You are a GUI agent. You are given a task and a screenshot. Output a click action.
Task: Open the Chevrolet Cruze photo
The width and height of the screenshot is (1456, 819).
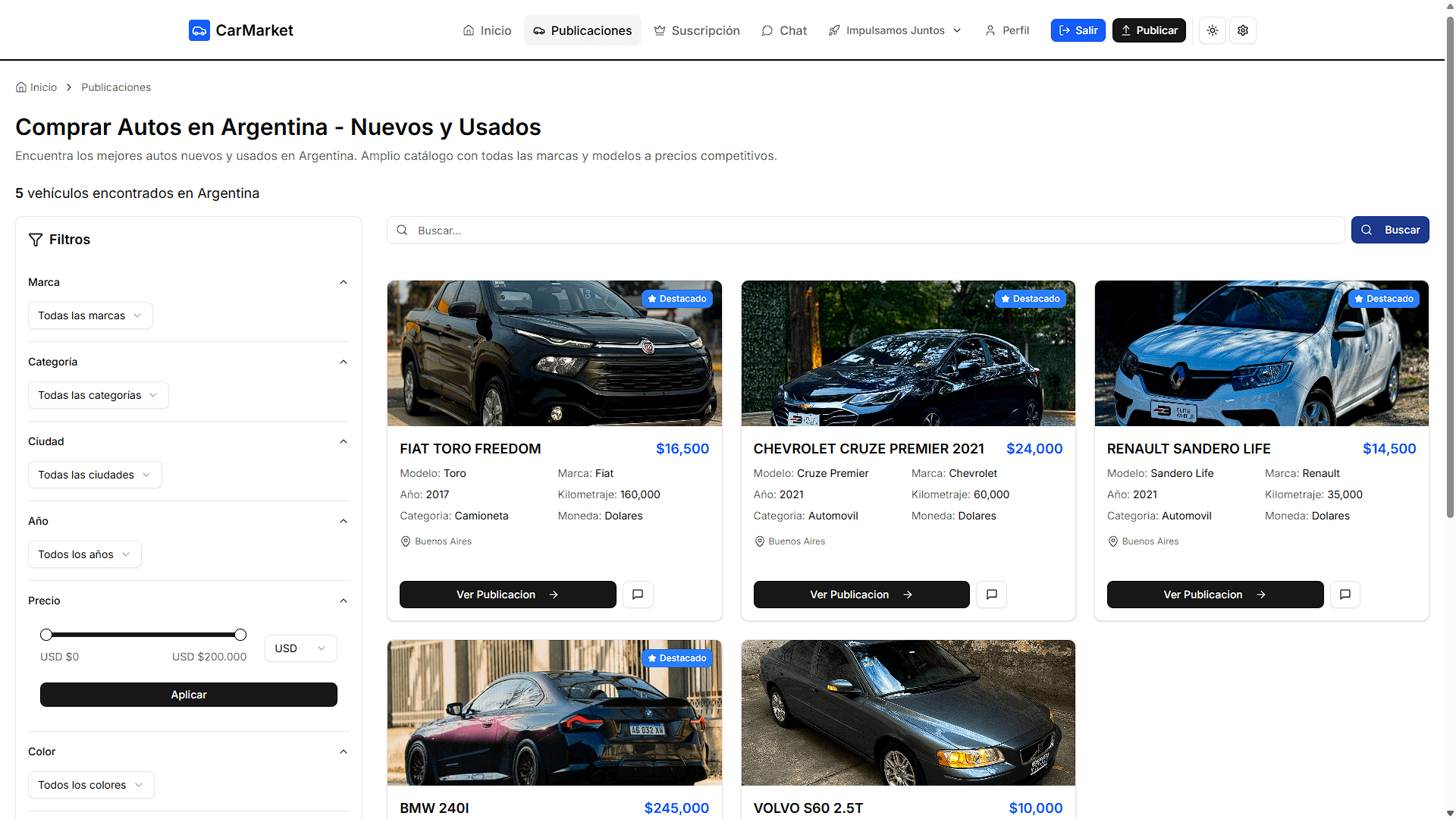(x=908, y=353)
